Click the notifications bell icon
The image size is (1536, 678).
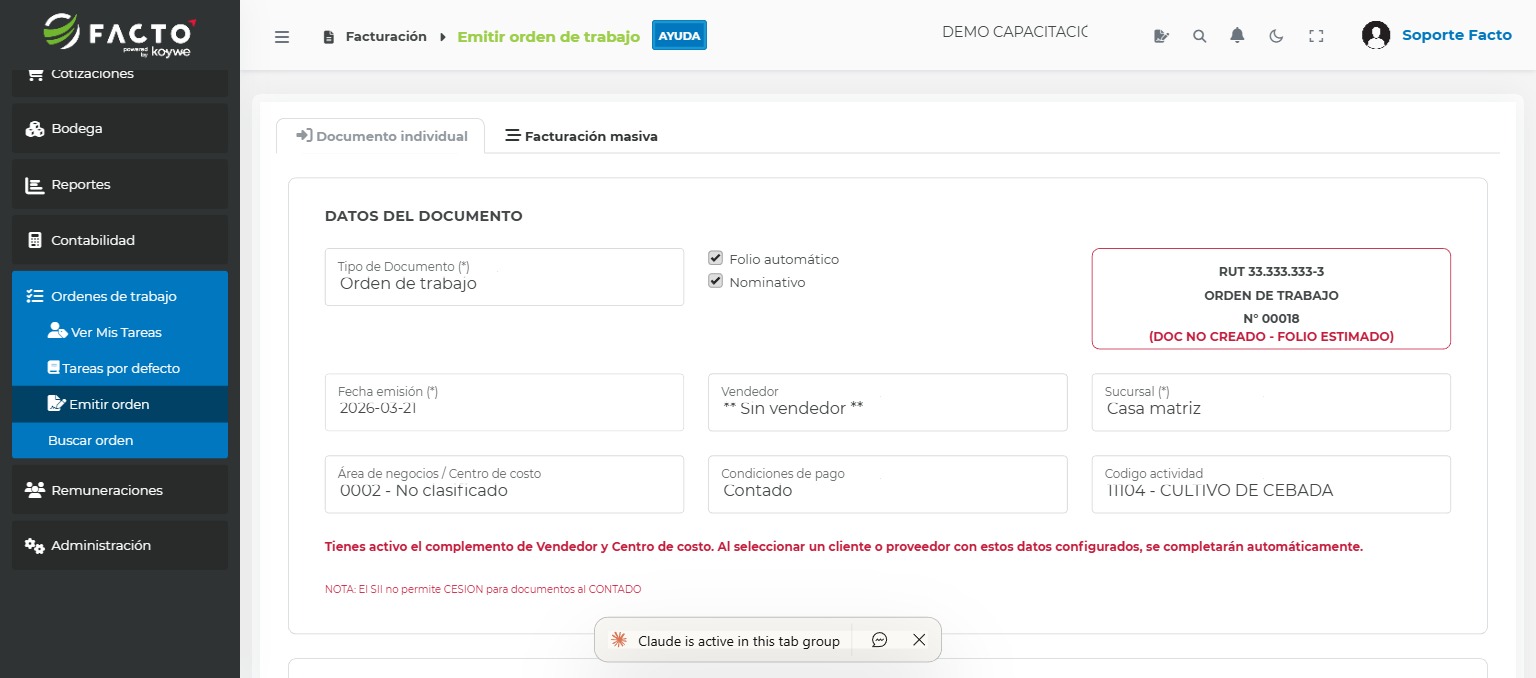(1237, 34)
